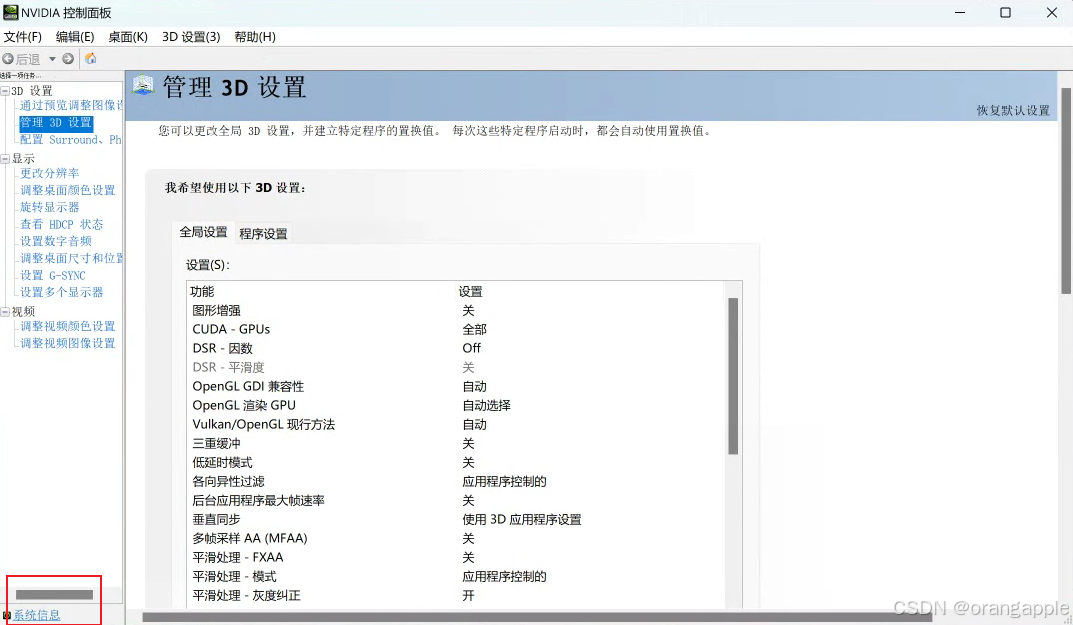
Task: Select the 后台应用程序最大帧速率 row
Action: [455, 500]
